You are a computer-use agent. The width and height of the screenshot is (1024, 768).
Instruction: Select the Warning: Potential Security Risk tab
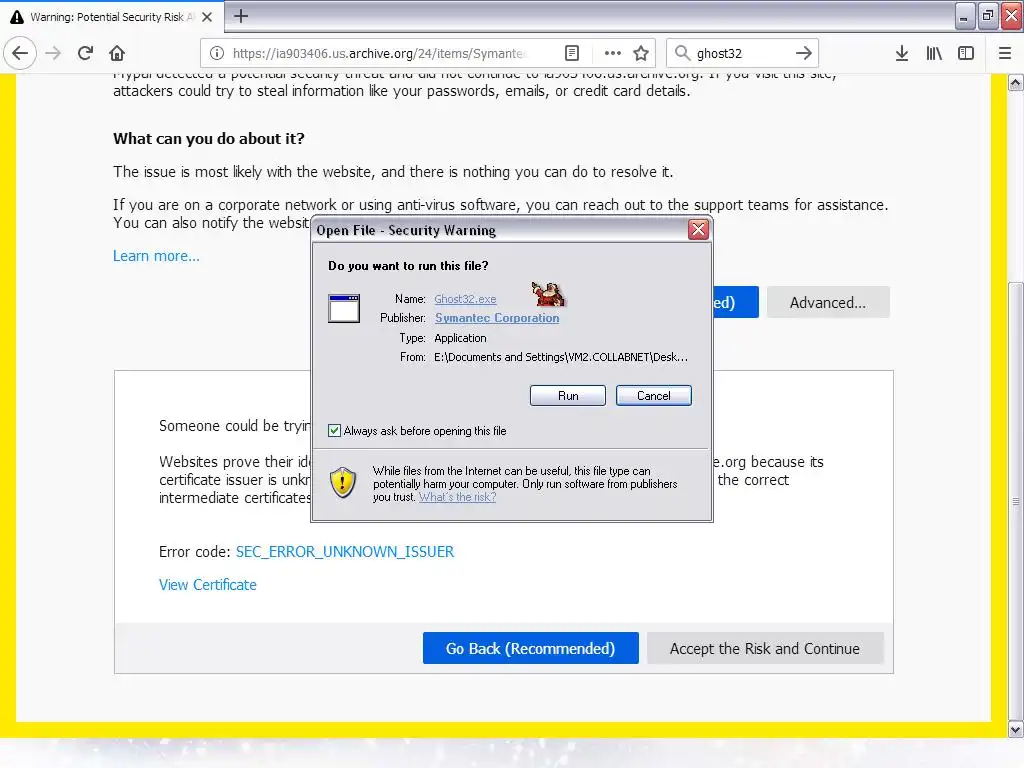(x=112, y=17)
